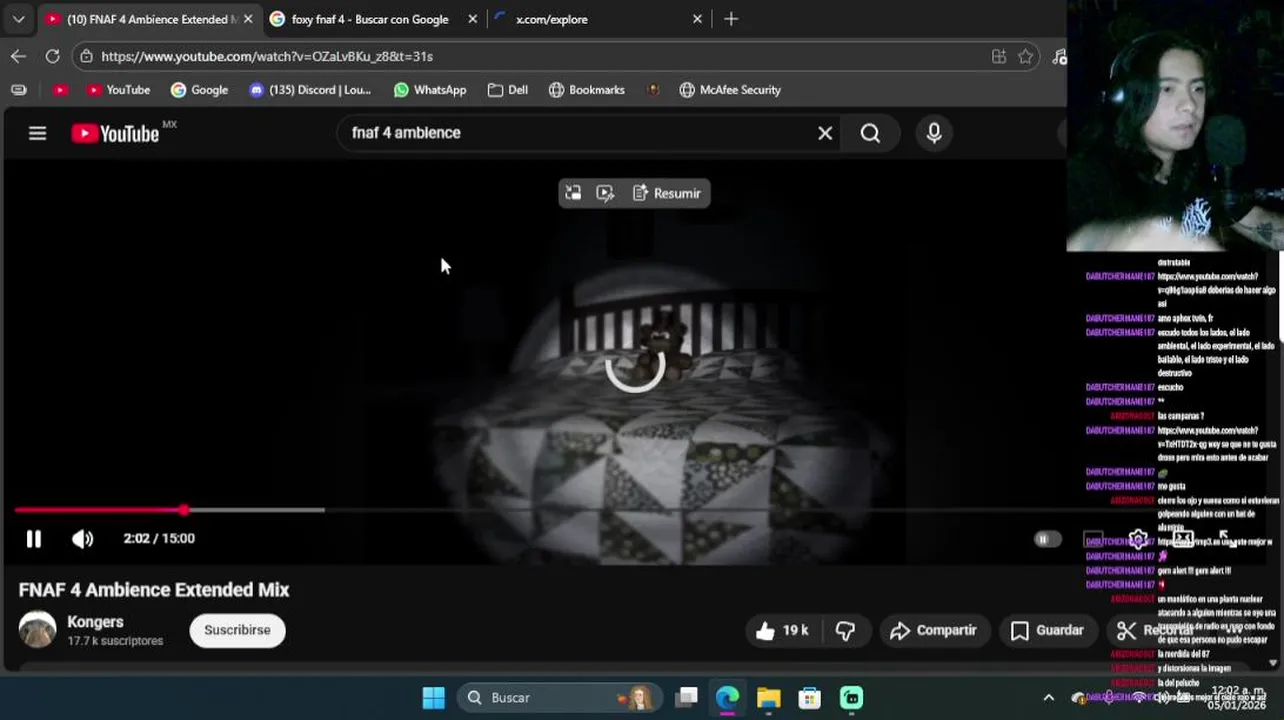
Task: Open Microsoft Edge from taskbar
Action: point(727,698)
